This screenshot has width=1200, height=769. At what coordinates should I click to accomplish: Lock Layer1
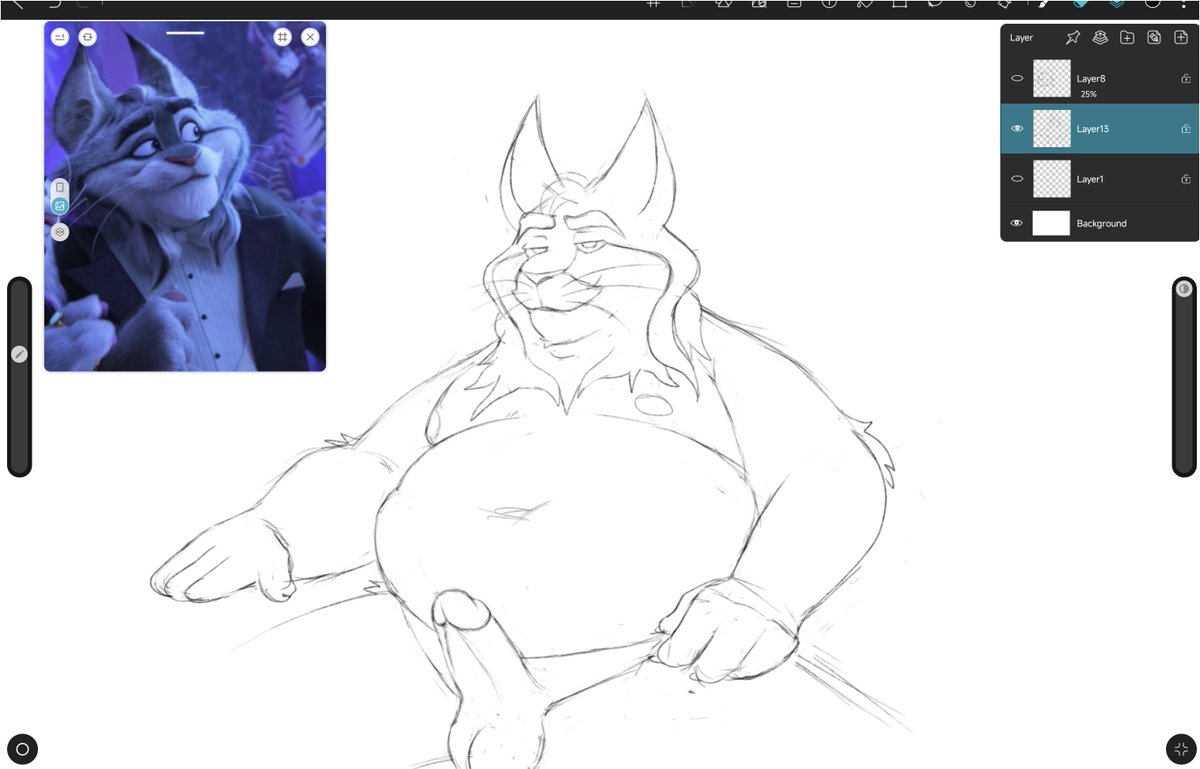point(1186,179)
